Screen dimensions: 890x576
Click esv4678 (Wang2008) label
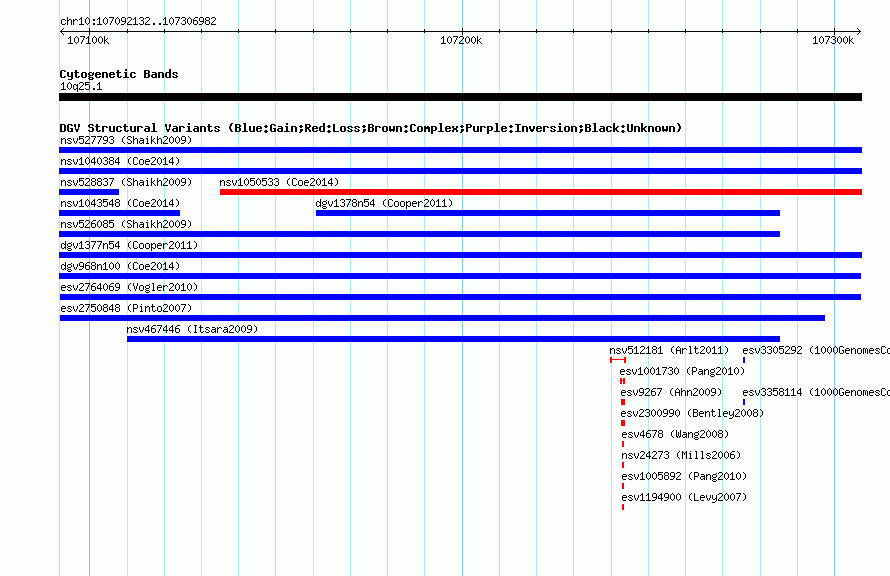pyautogui.click(x=675, y=434)
